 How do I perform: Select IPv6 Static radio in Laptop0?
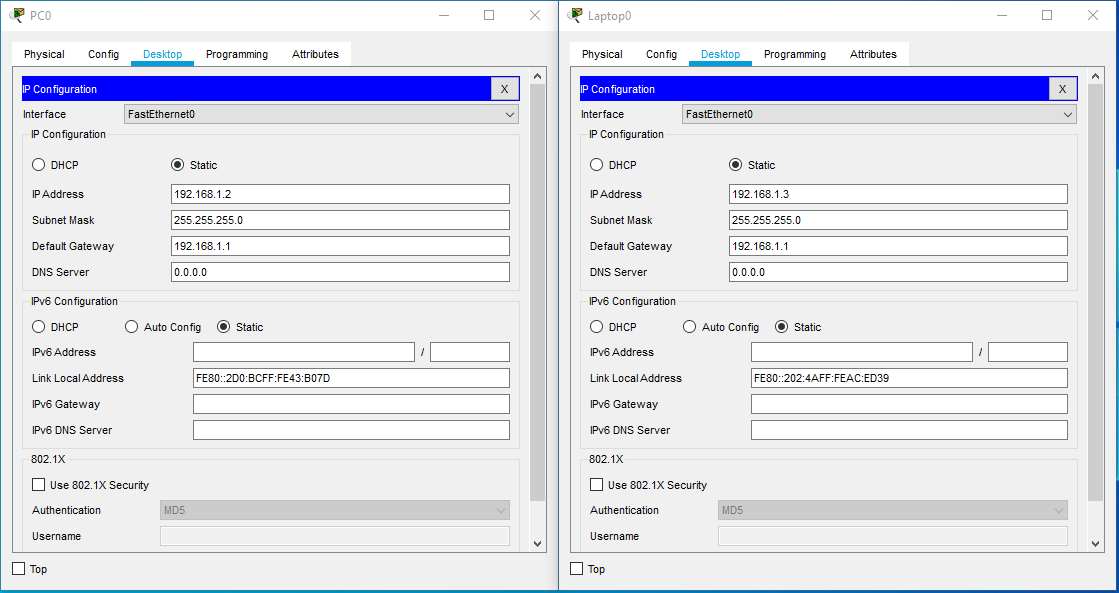[781, 327]
